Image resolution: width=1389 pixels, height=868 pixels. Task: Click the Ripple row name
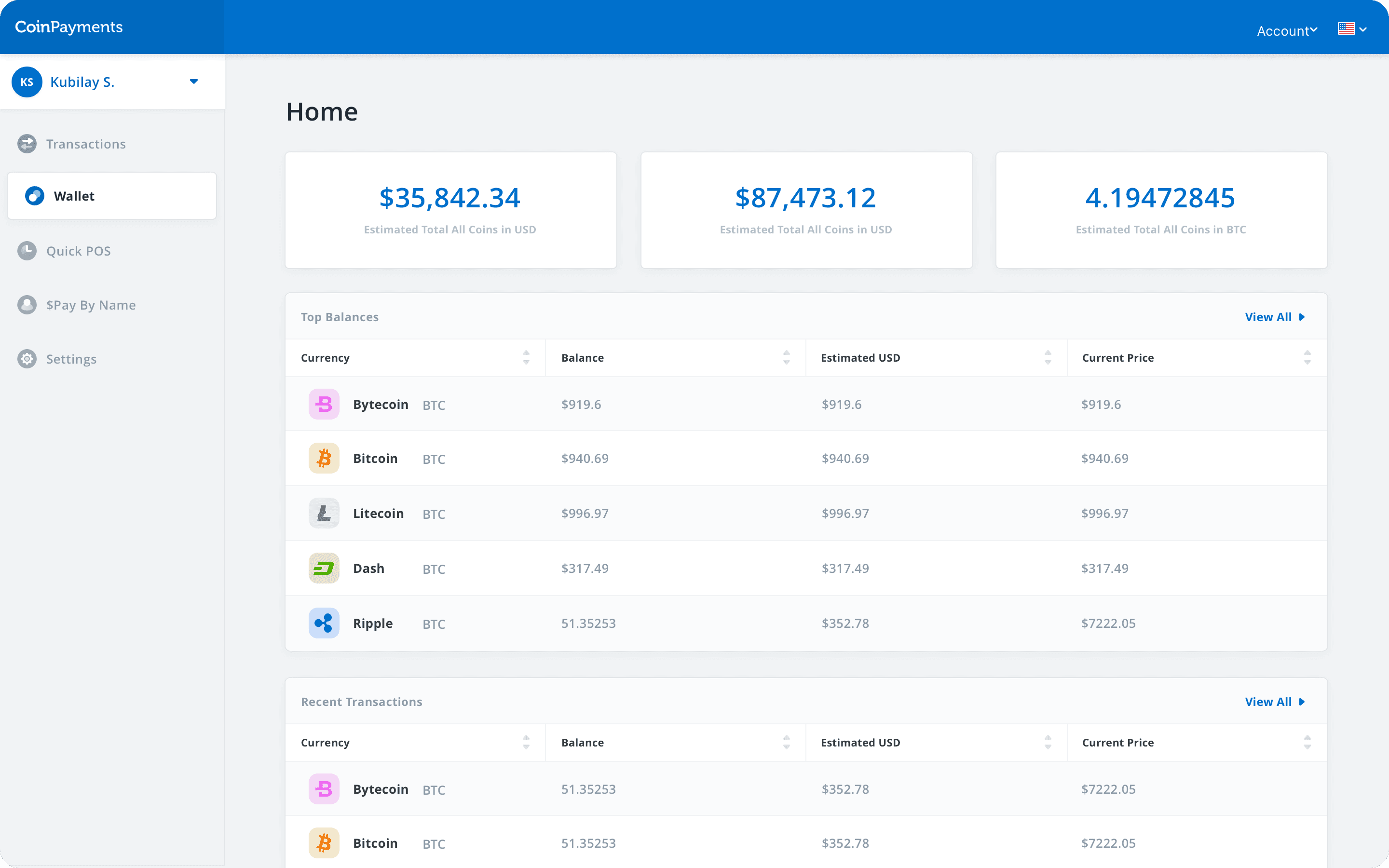pos(372,624)
